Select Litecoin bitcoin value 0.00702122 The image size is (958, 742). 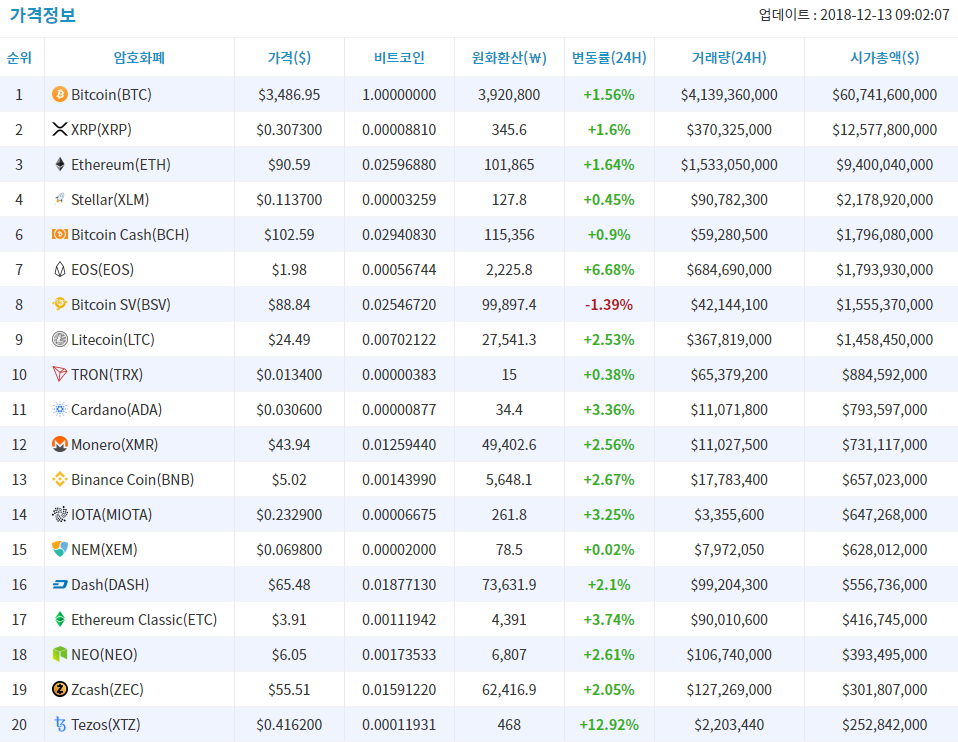click(x=399, y=339)
